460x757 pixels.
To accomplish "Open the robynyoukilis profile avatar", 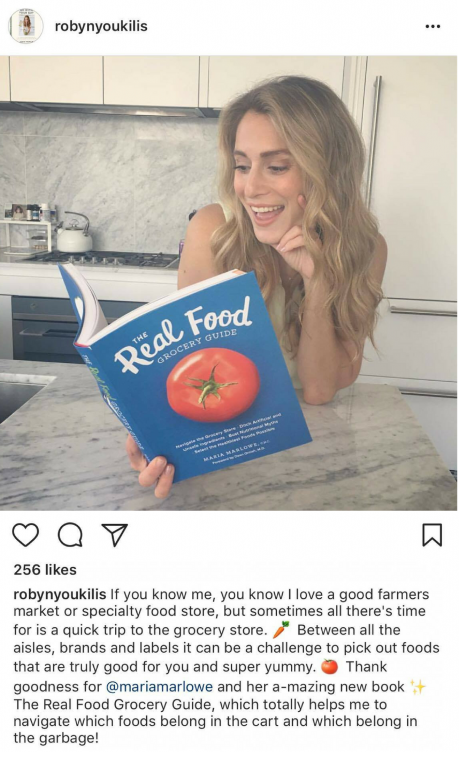I will tap(26, 26).
